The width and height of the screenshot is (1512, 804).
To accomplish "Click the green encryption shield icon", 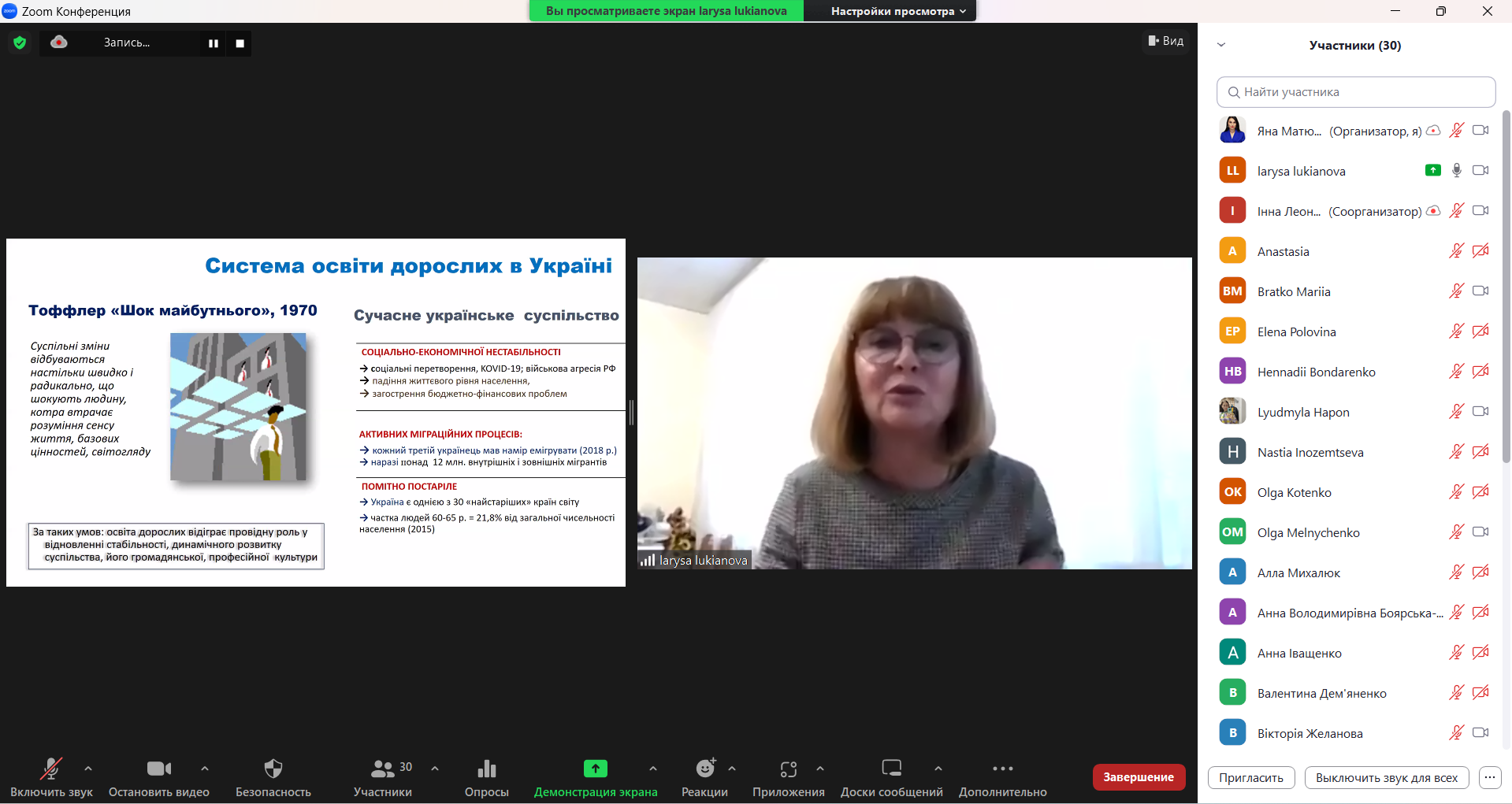I will coord(20,43).
